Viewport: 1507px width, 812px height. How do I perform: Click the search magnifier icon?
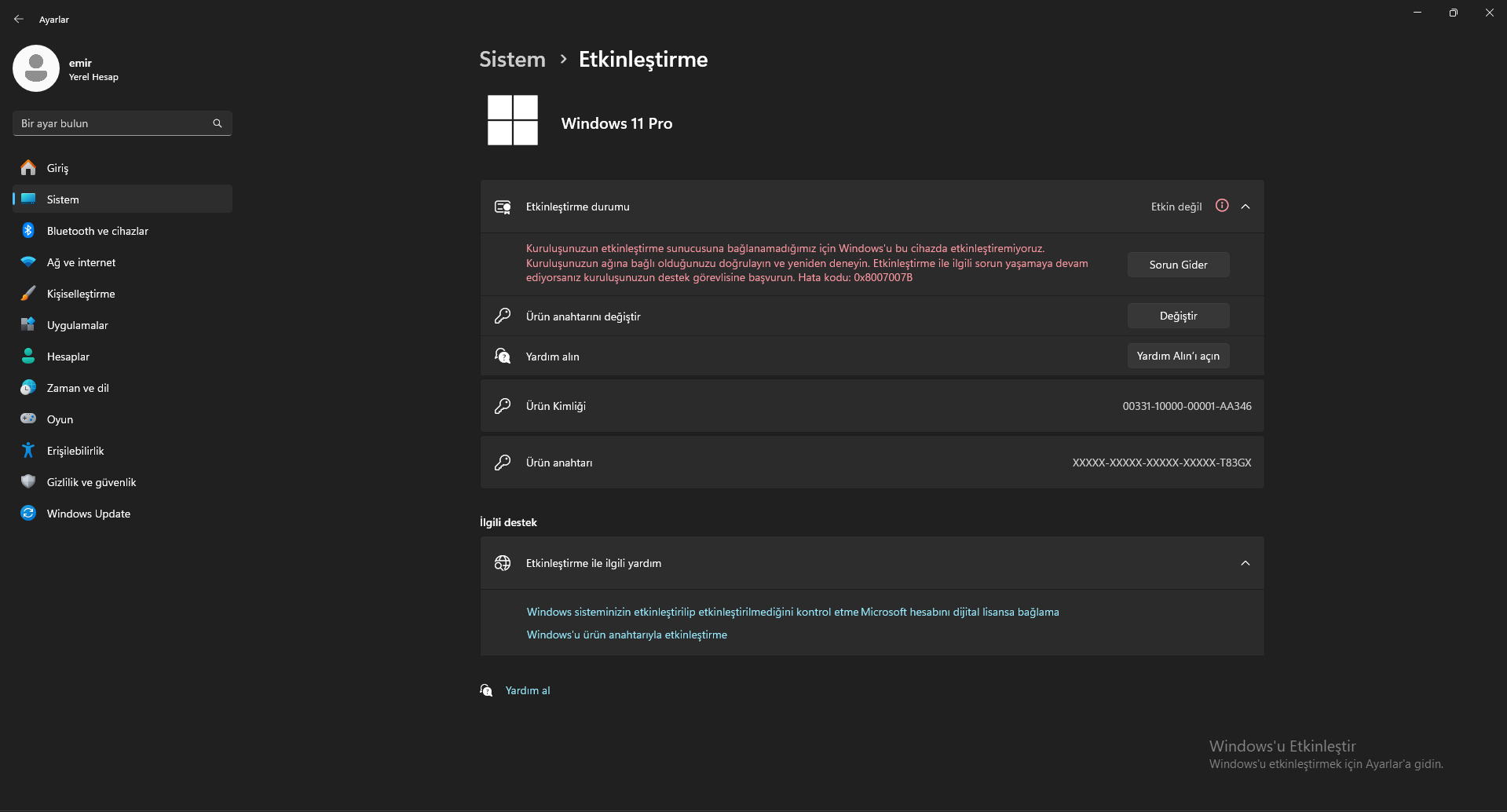218,123
